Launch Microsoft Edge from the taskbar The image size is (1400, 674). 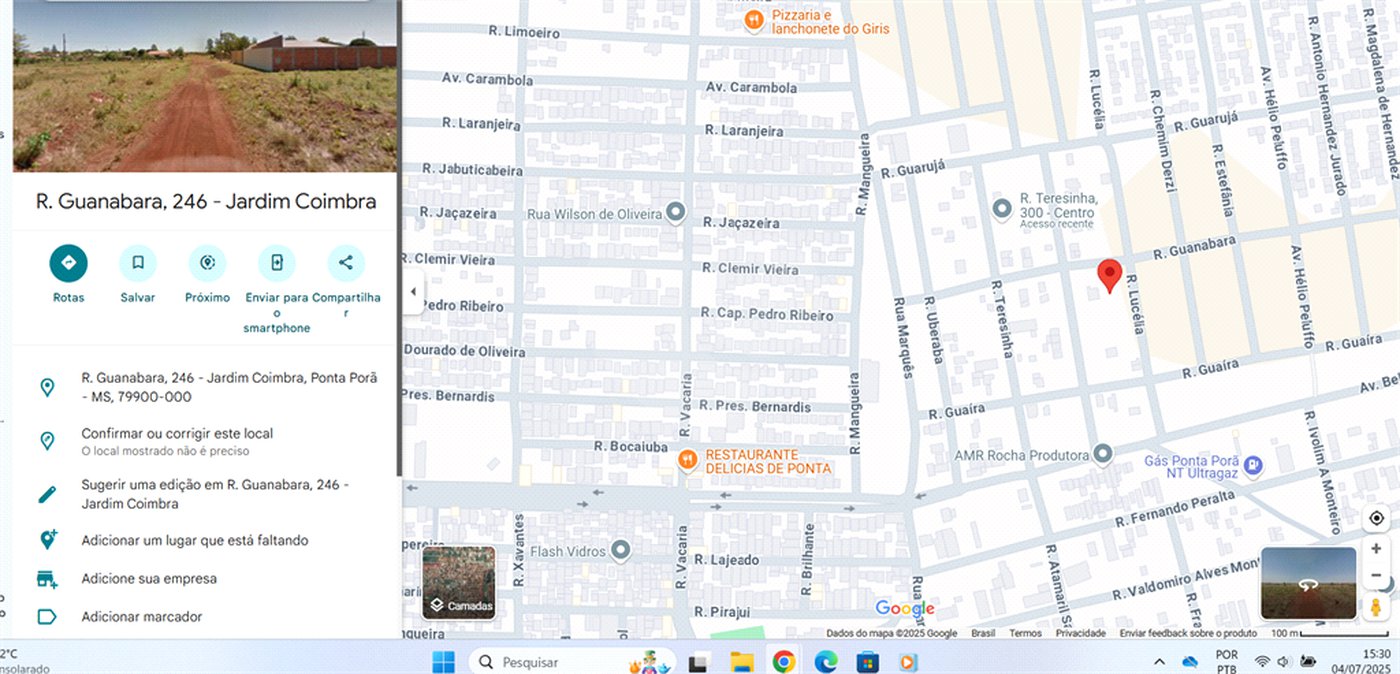[x=825, y=661]
